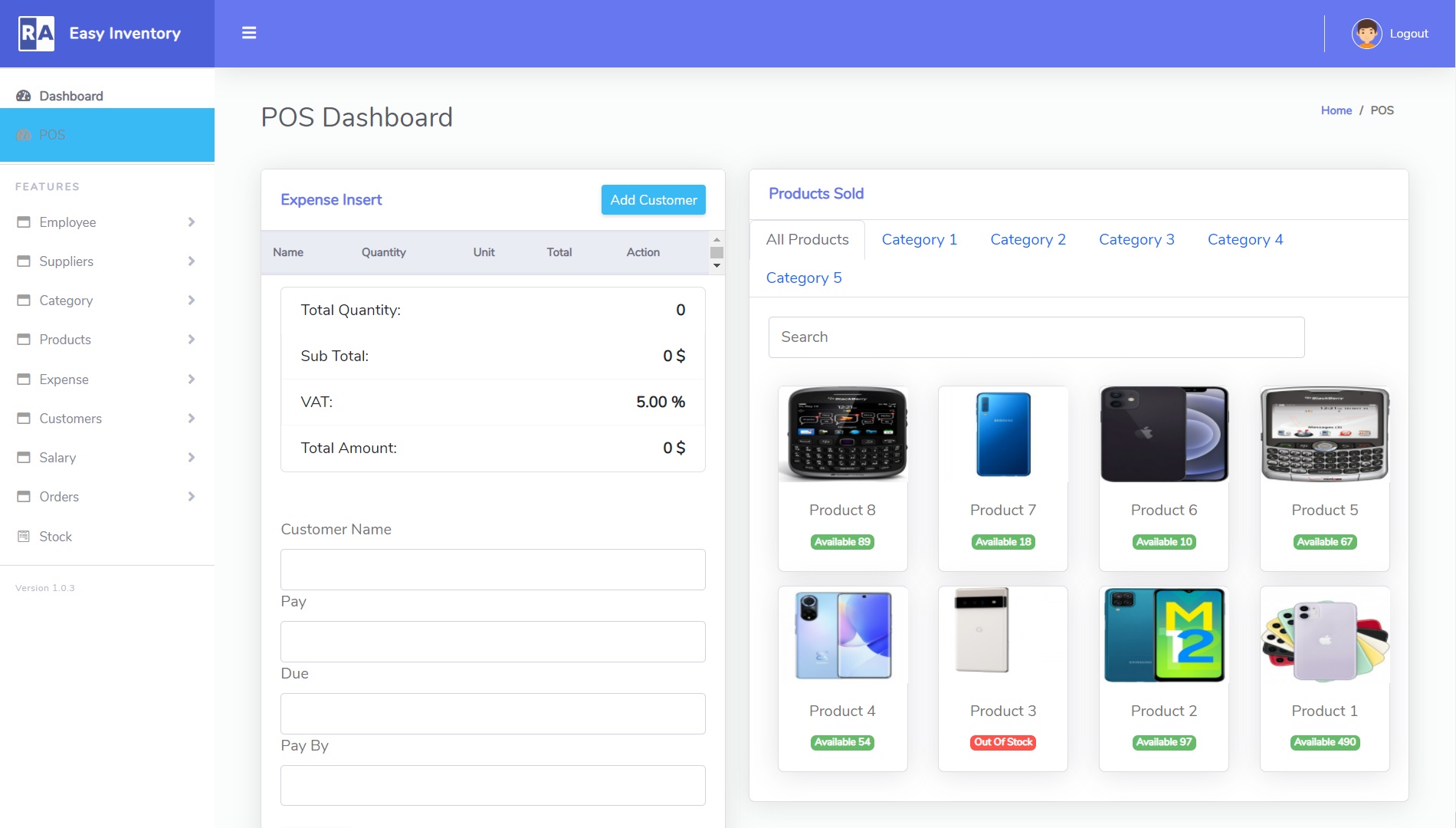This screenshot has width=1456, height=828.
Task: Open Dashboard via its gauge icon
Action: point(24,96)
